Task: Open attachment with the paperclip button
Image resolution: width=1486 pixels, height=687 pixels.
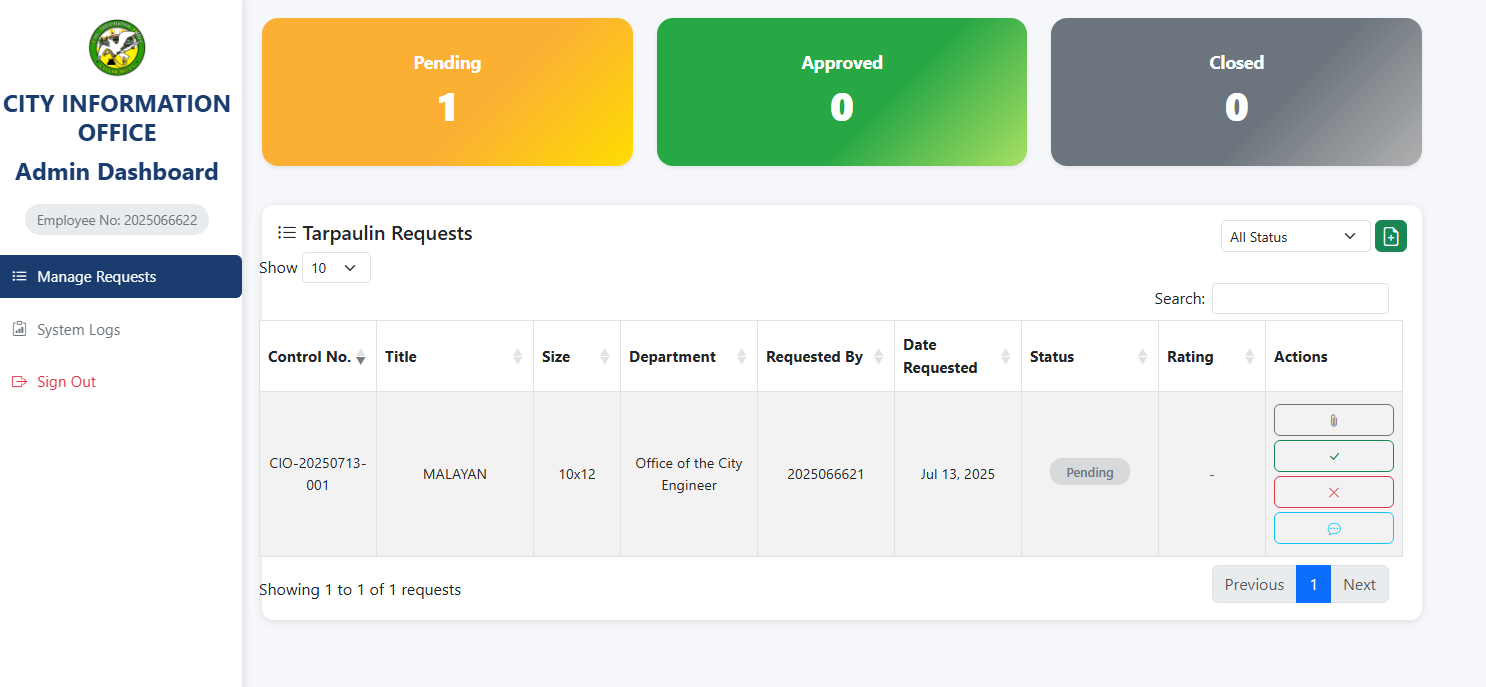Action: [1333, 420]
